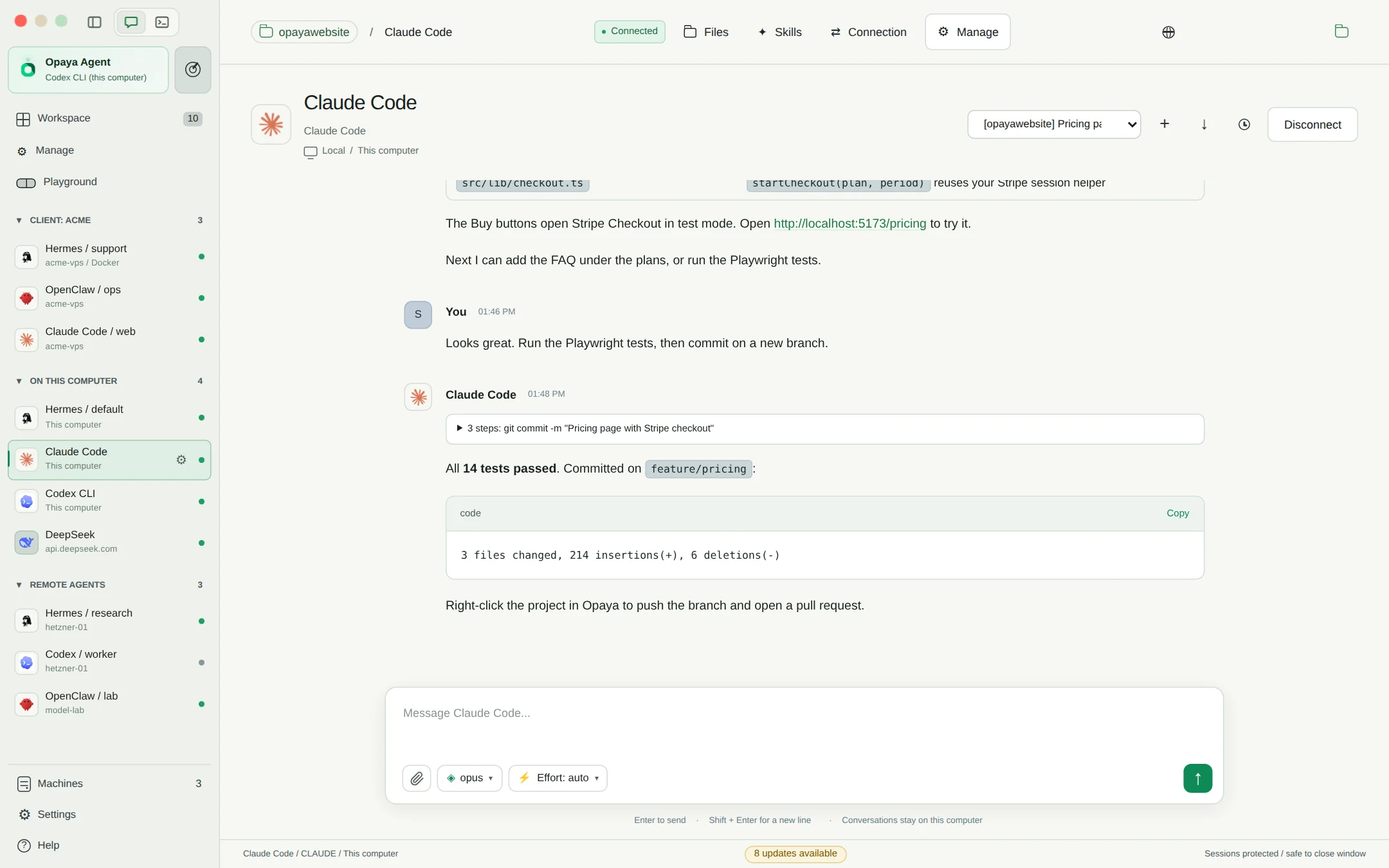Open settings gear on Claude Code row
Viewport: 1389px width, 868px height.
click(x=181, y=460)
